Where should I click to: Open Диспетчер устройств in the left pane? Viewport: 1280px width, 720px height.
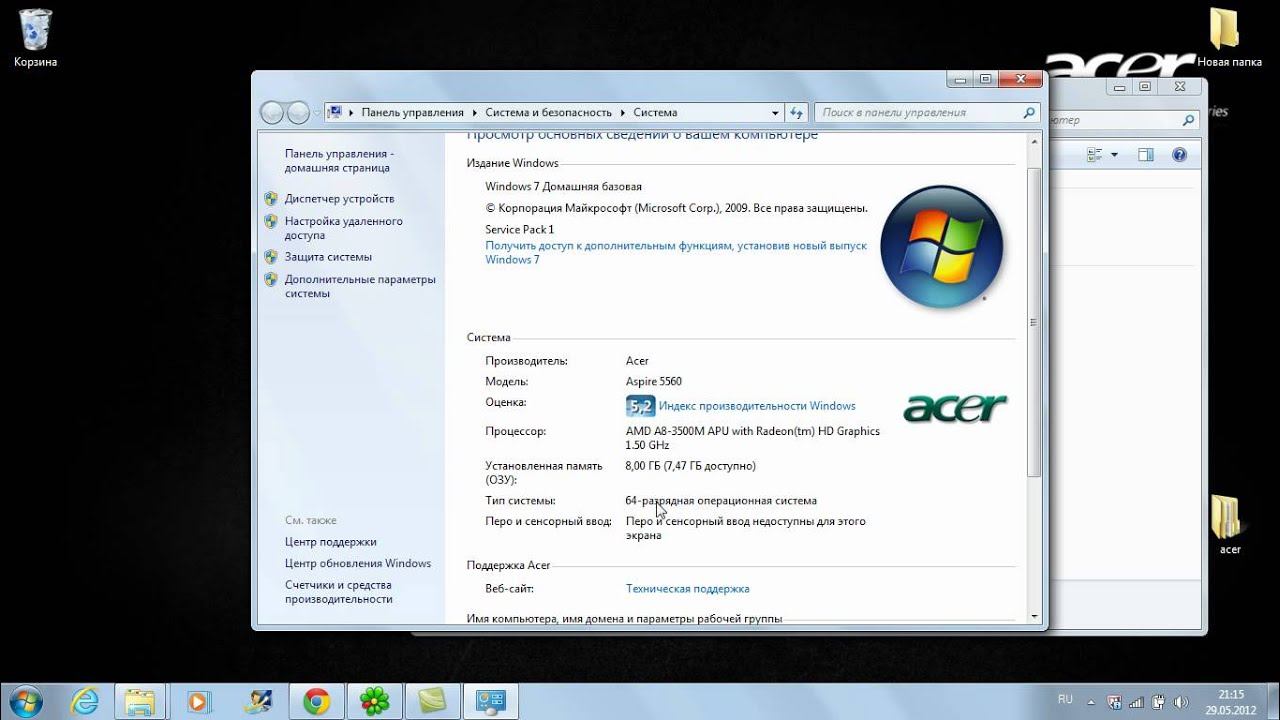pyautogui.click(x=339, y=199)
